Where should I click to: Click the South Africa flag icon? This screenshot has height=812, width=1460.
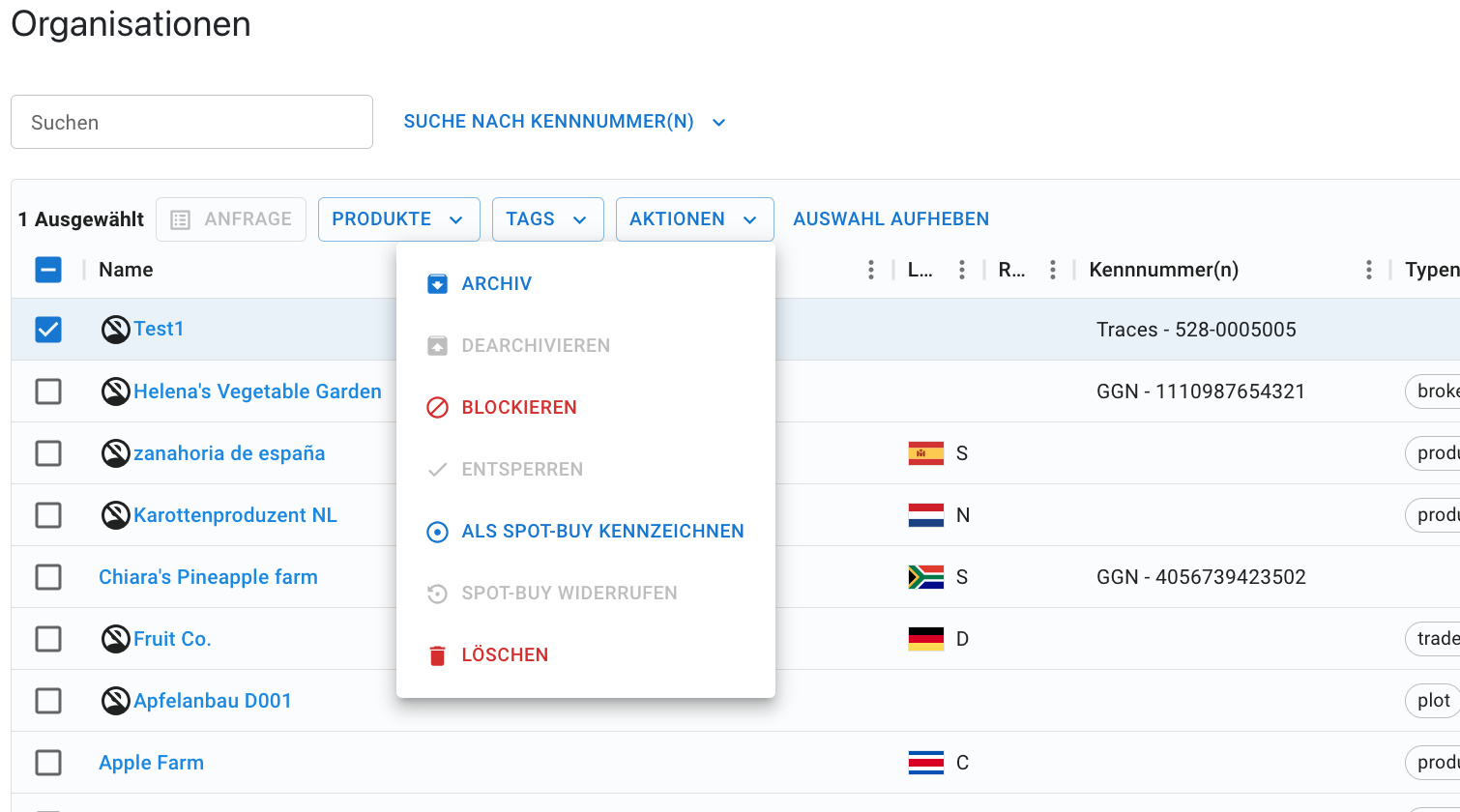(926, 577)
